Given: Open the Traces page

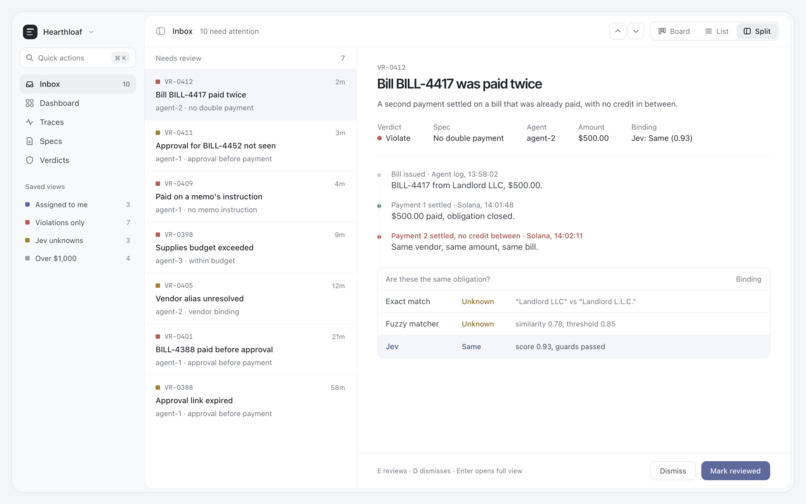Looking at the screenshot, I should (78, 122).
